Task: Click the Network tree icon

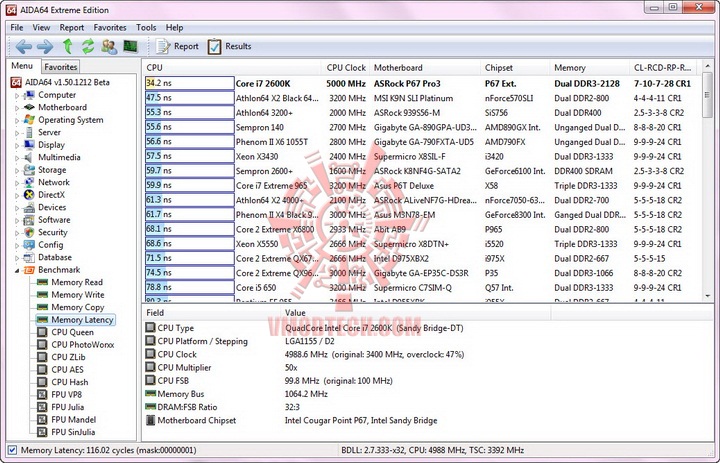Action: [29, 182]
